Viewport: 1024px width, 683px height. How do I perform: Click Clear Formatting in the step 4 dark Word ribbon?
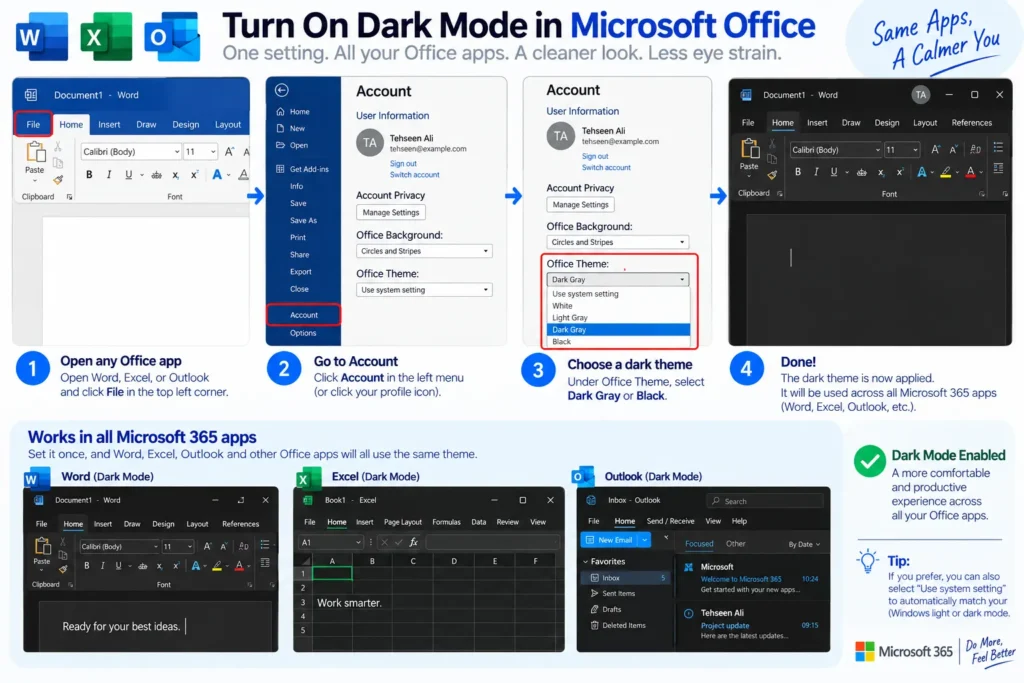tap(975, 150)
